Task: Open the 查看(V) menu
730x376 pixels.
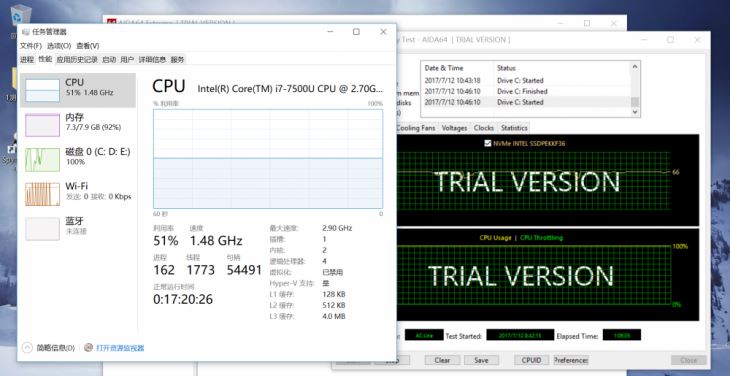Action: [x=88, y=46]
